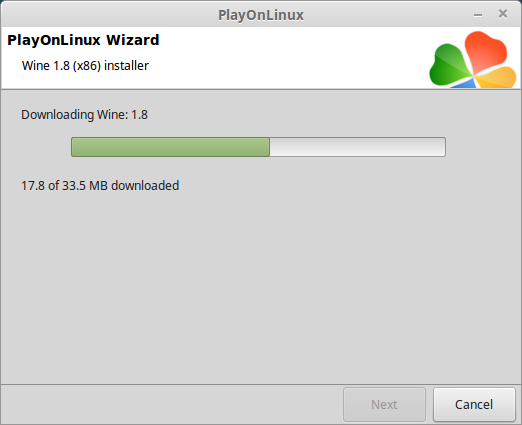Click the empty gray wizard content area
The height and width of the screenshot is (425, 522).
(x=261, y=287)
